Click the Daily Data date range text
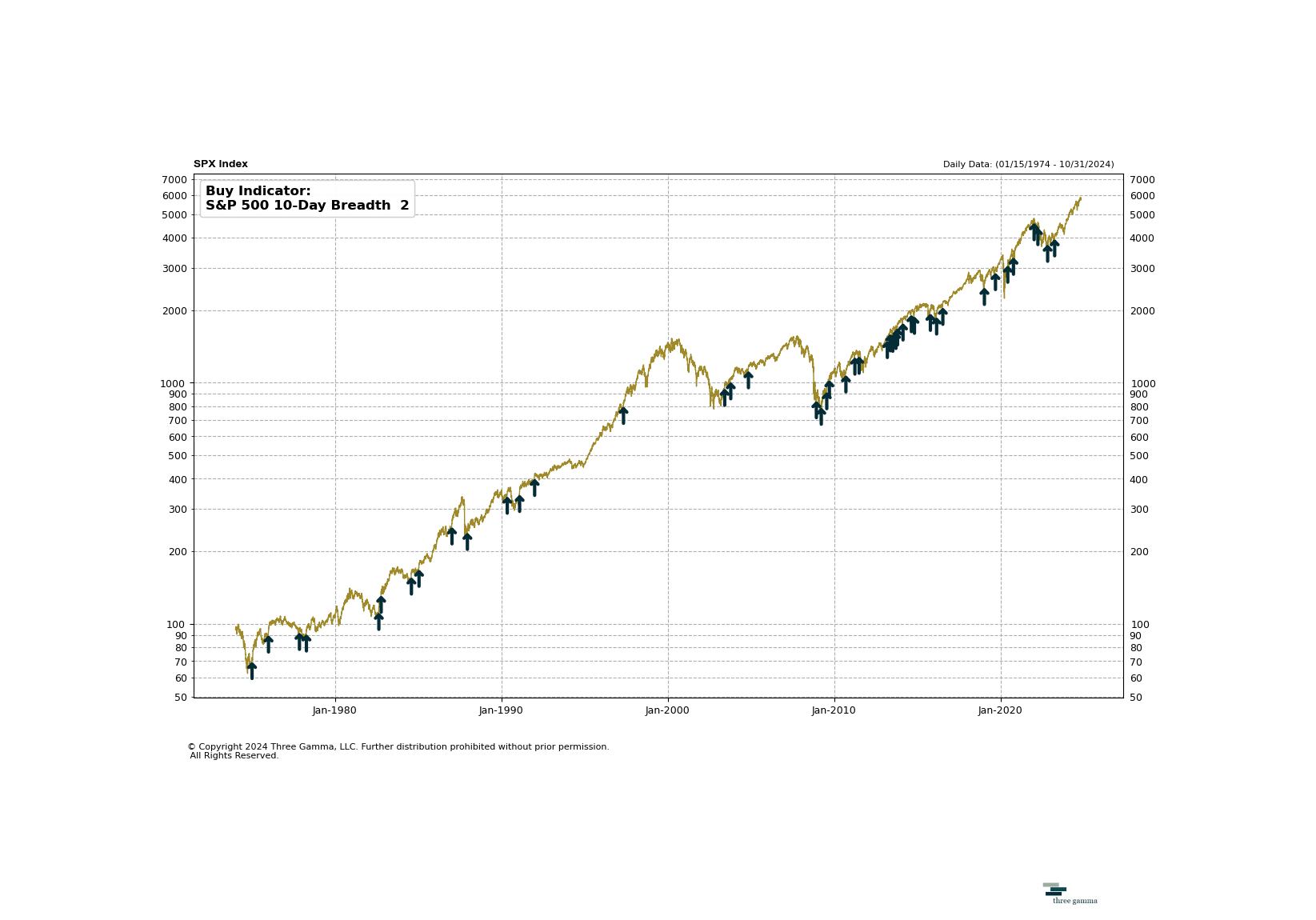The image size is (1316, 920). [1028, 165]
